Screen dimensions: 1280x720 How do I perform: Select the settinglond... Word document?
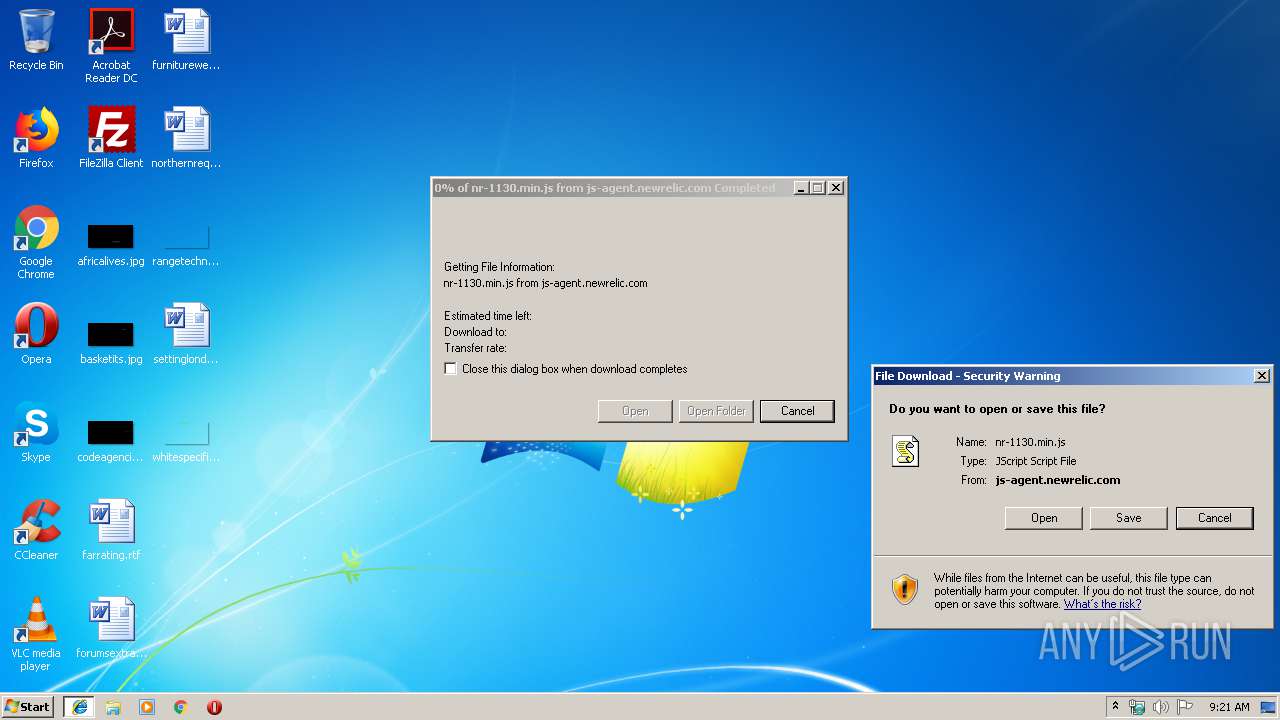pyautogui.click(x=186, y=334)
